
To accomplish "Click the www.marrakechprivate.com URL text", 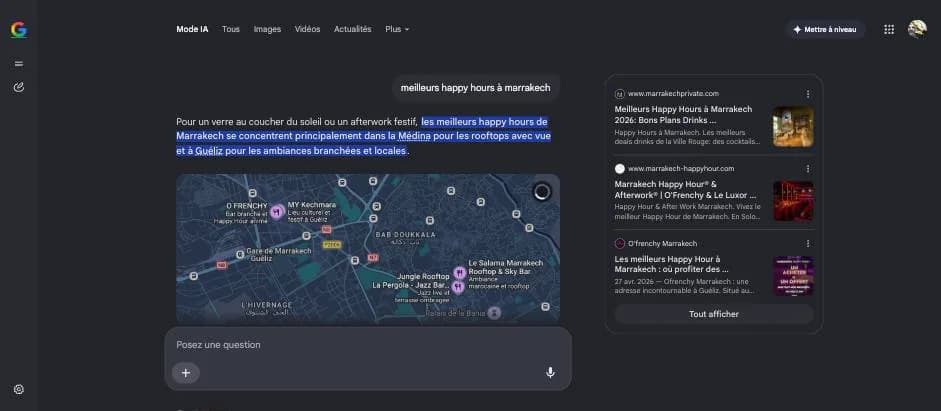I will 673,94.
